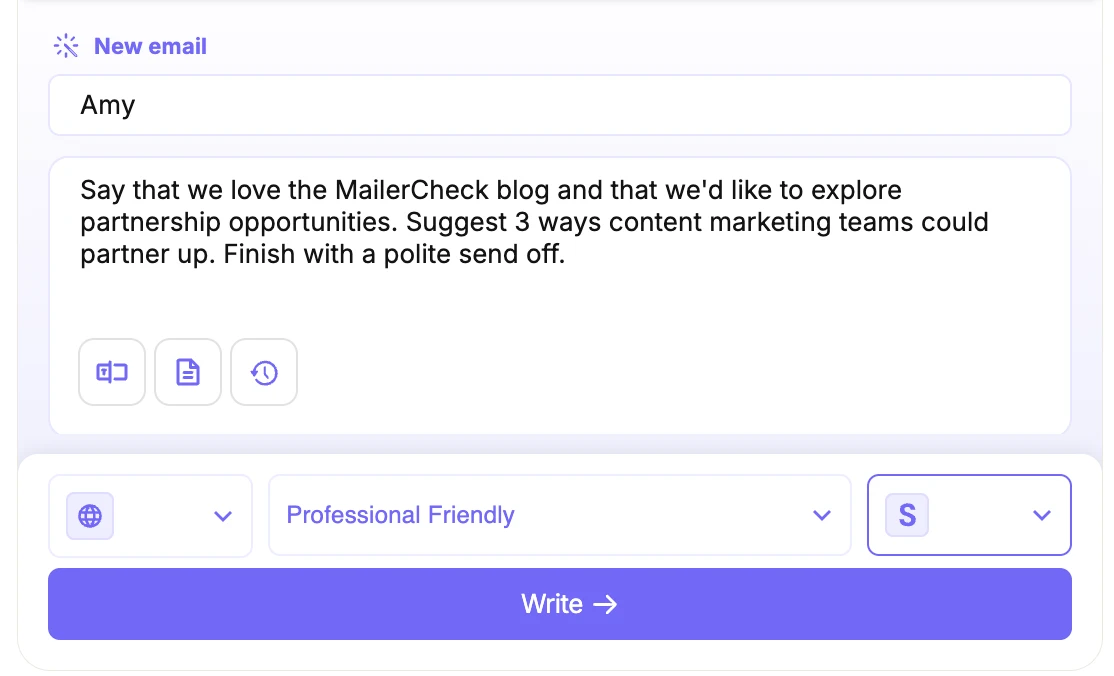Image resolution: width=1114 pixels, height=676 pixels.
Task: Click the S badge icon
Action: (x=907, y=516)
